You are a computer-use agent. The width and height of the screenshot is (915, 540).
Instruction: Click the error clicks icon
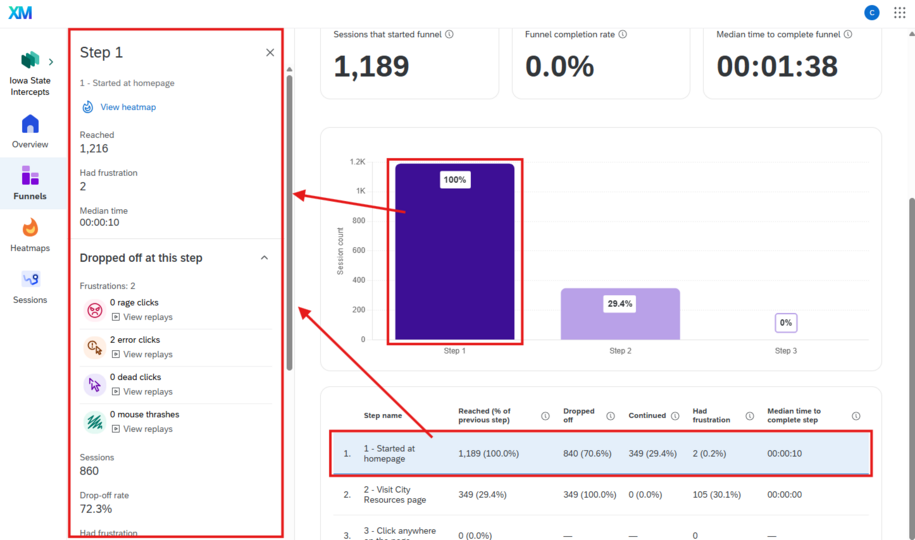click(94, 347)
